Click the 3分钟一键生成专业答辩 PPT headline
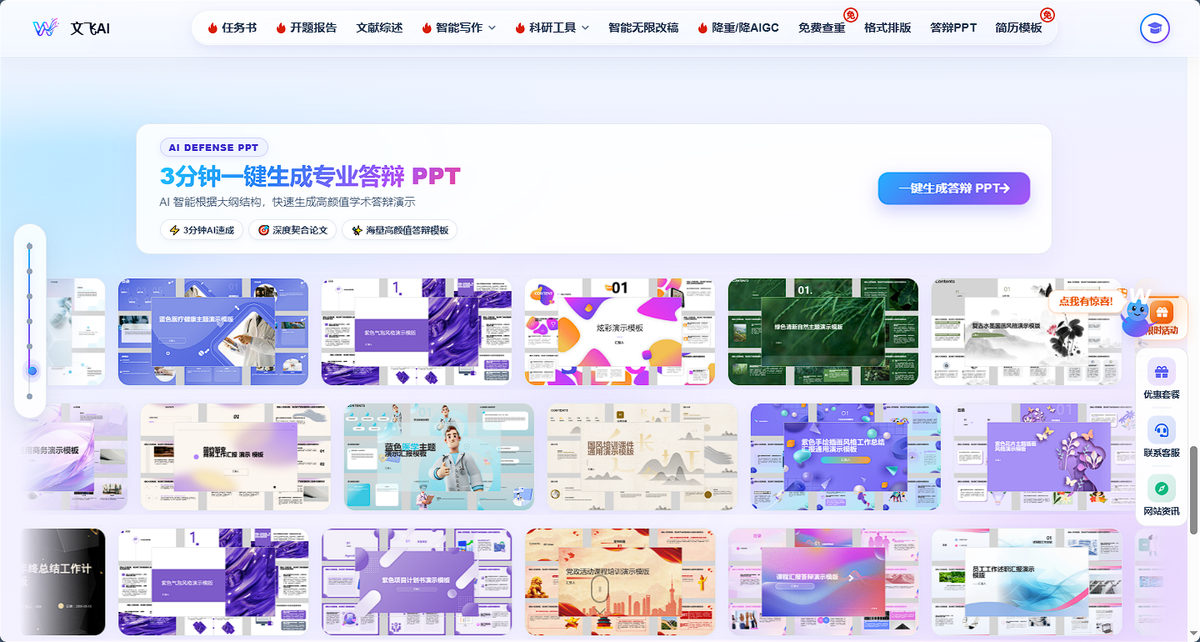1200x642 pixels. [x=310, y=177]
